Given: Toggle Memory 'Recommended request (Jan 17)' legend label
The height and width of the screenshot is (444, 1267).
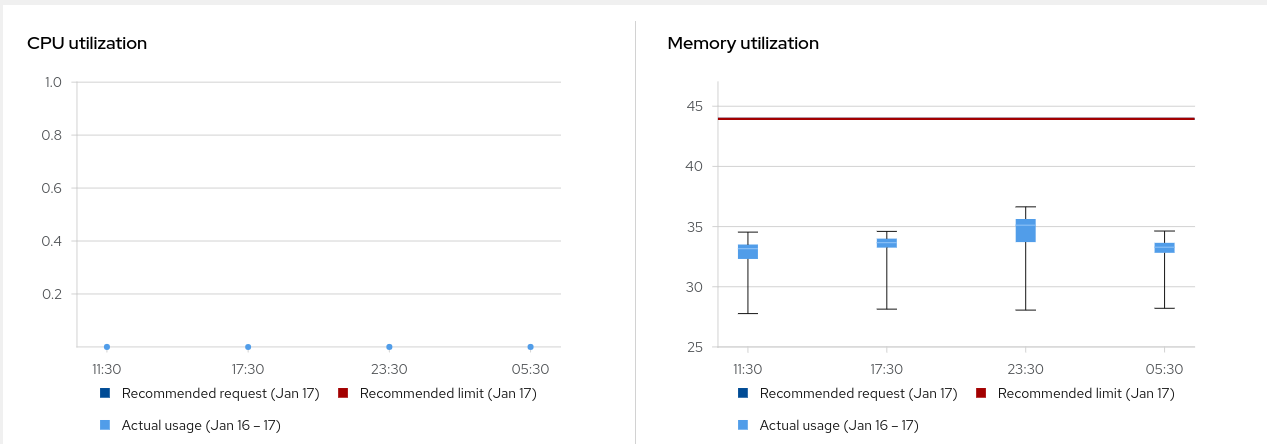Looking at the screenshot, I should click(858, 393).
